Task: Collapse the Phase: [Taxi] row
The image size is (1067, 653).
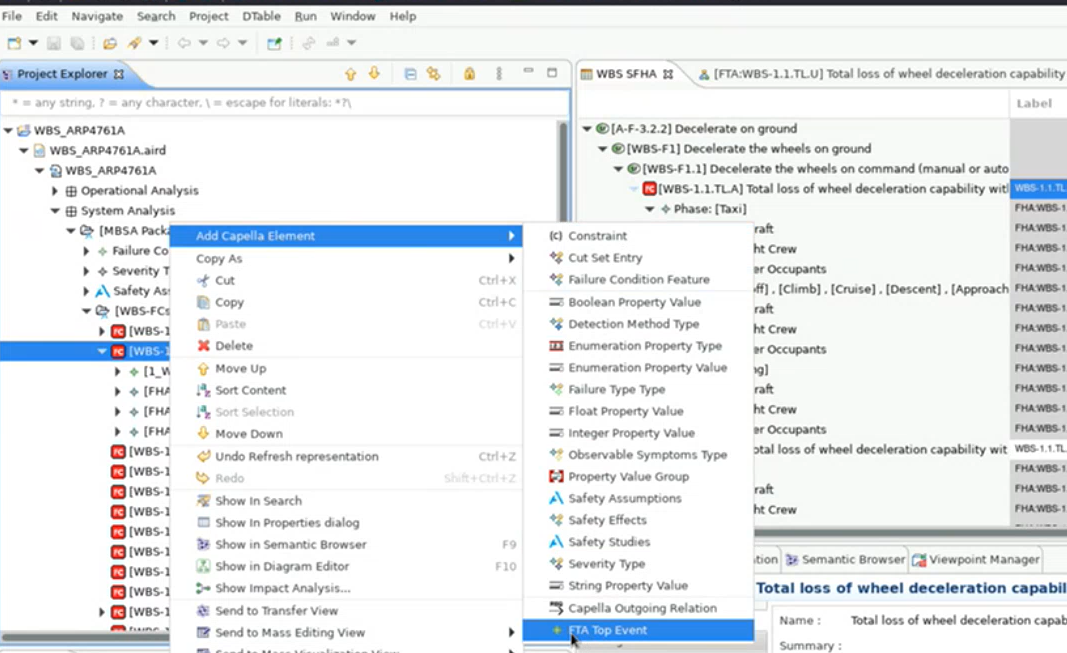Action: (x=650, y=209)
